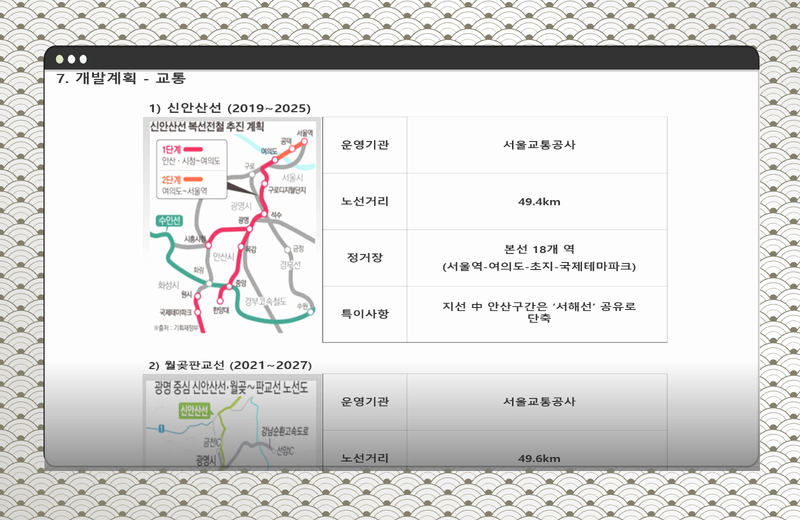Click the green 신안산선 tag on the second map
The image size is (800, 520).
(194, 411)
